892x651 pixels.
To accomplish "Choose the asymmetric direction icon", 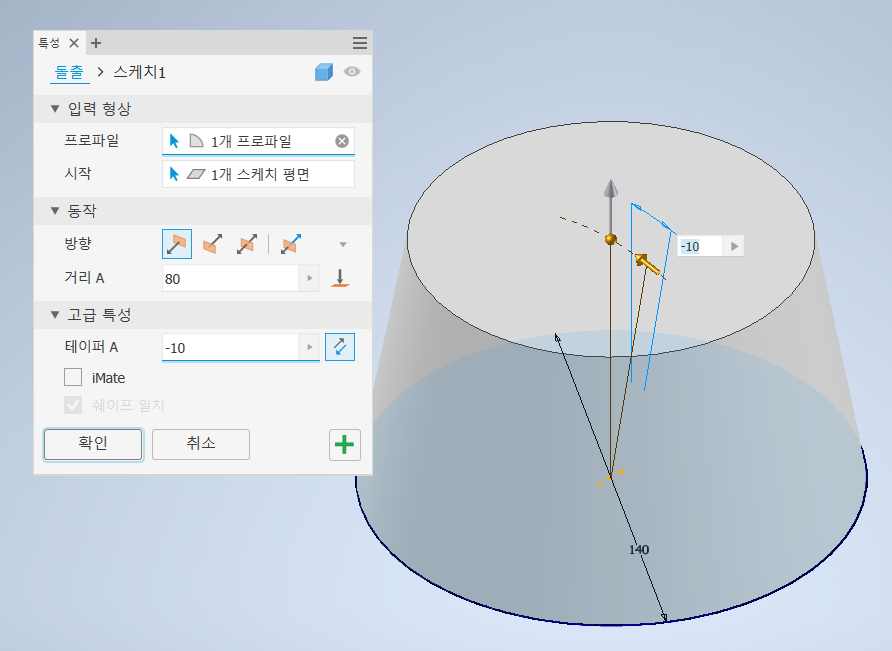I will coord(291,245).
